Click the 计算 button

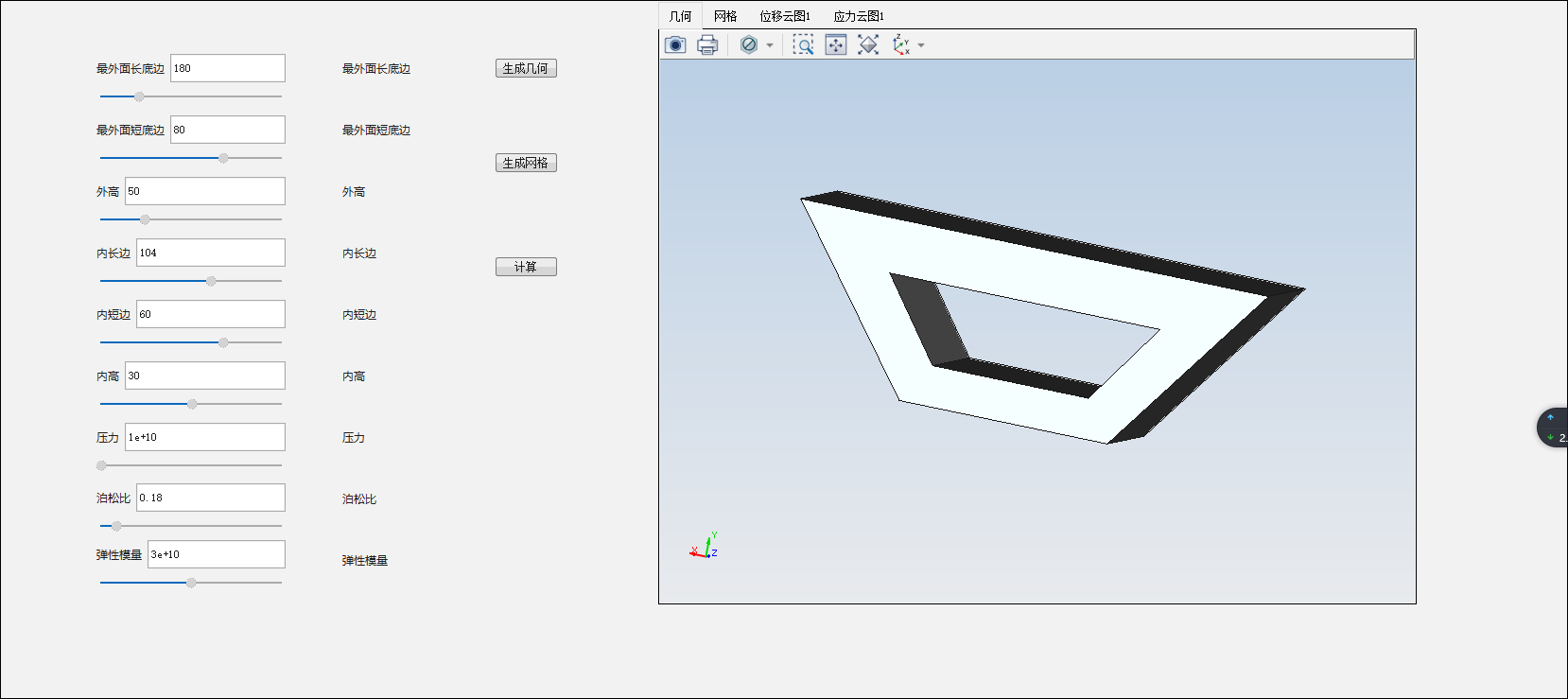click(526, 267)
